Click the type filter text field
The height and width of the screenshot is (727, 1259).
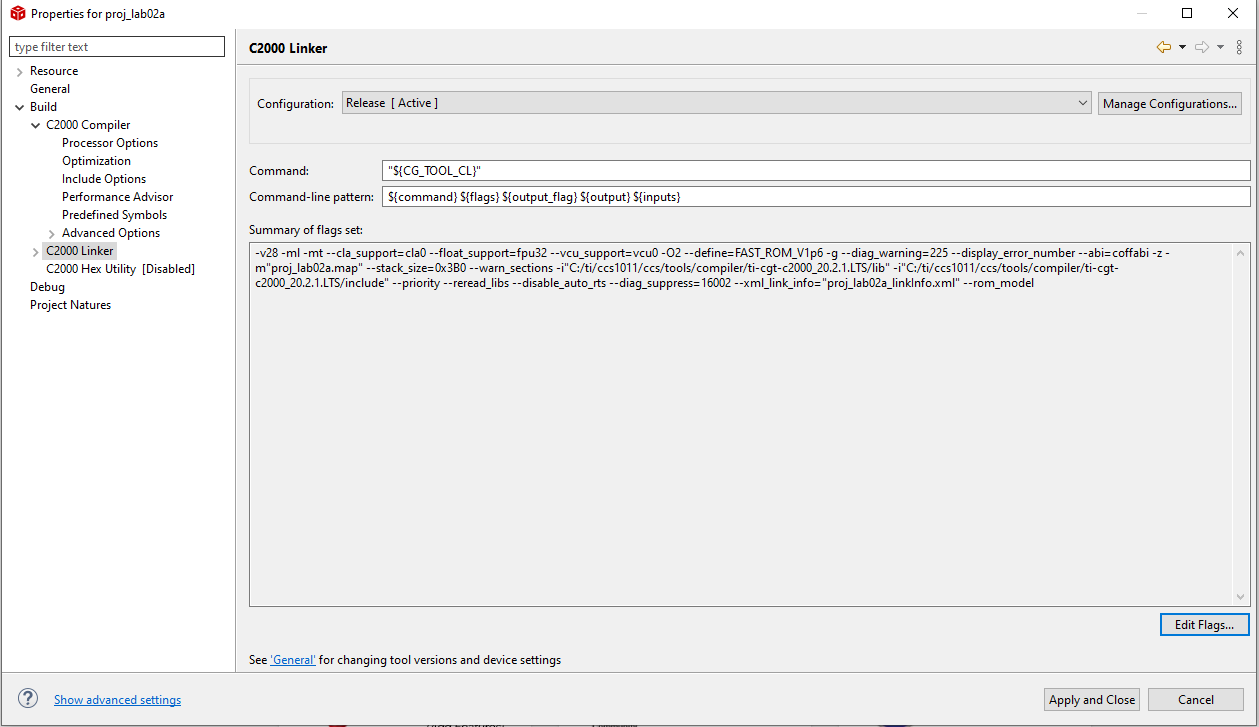pyautogui.click(x=117, y=47)
